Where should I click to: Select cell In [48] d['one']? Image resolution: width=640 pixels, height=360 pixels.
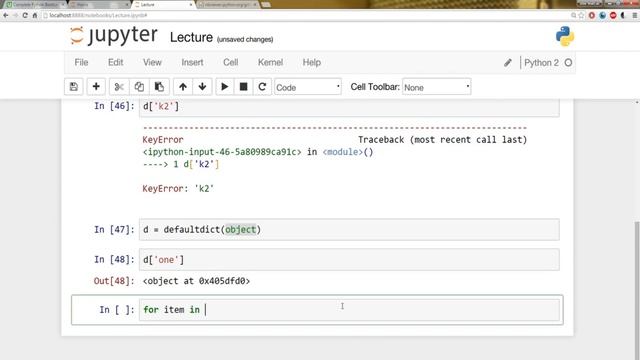click(349, 260)
